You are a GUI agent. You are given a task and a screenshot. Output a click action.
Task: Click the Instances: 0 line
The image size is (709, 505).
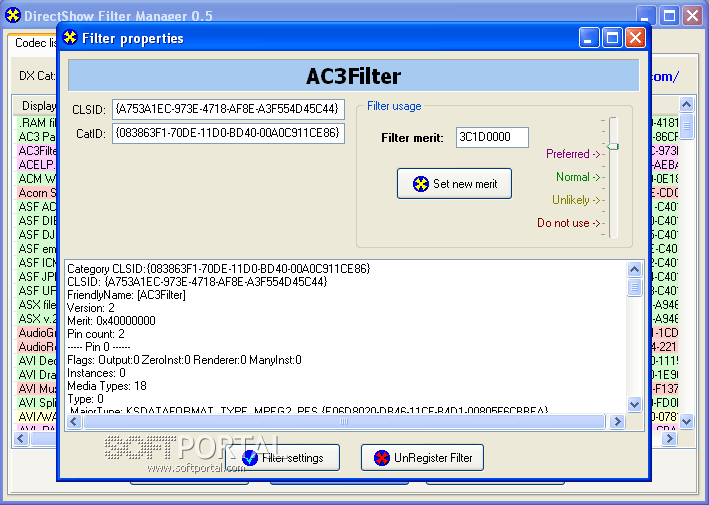click(96, 373)
